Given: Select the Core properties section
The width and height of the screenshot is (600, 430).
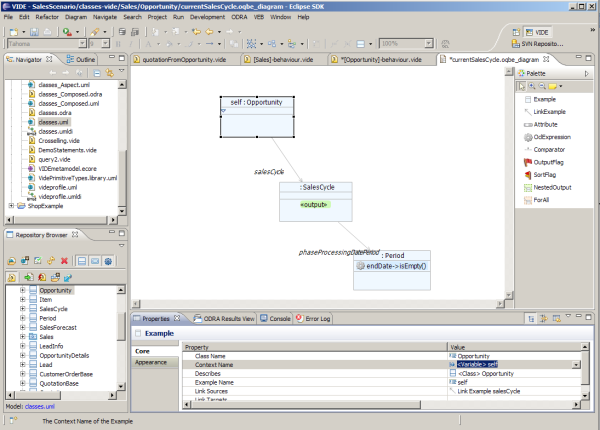Looking at the screenshot, I should 155,351.
